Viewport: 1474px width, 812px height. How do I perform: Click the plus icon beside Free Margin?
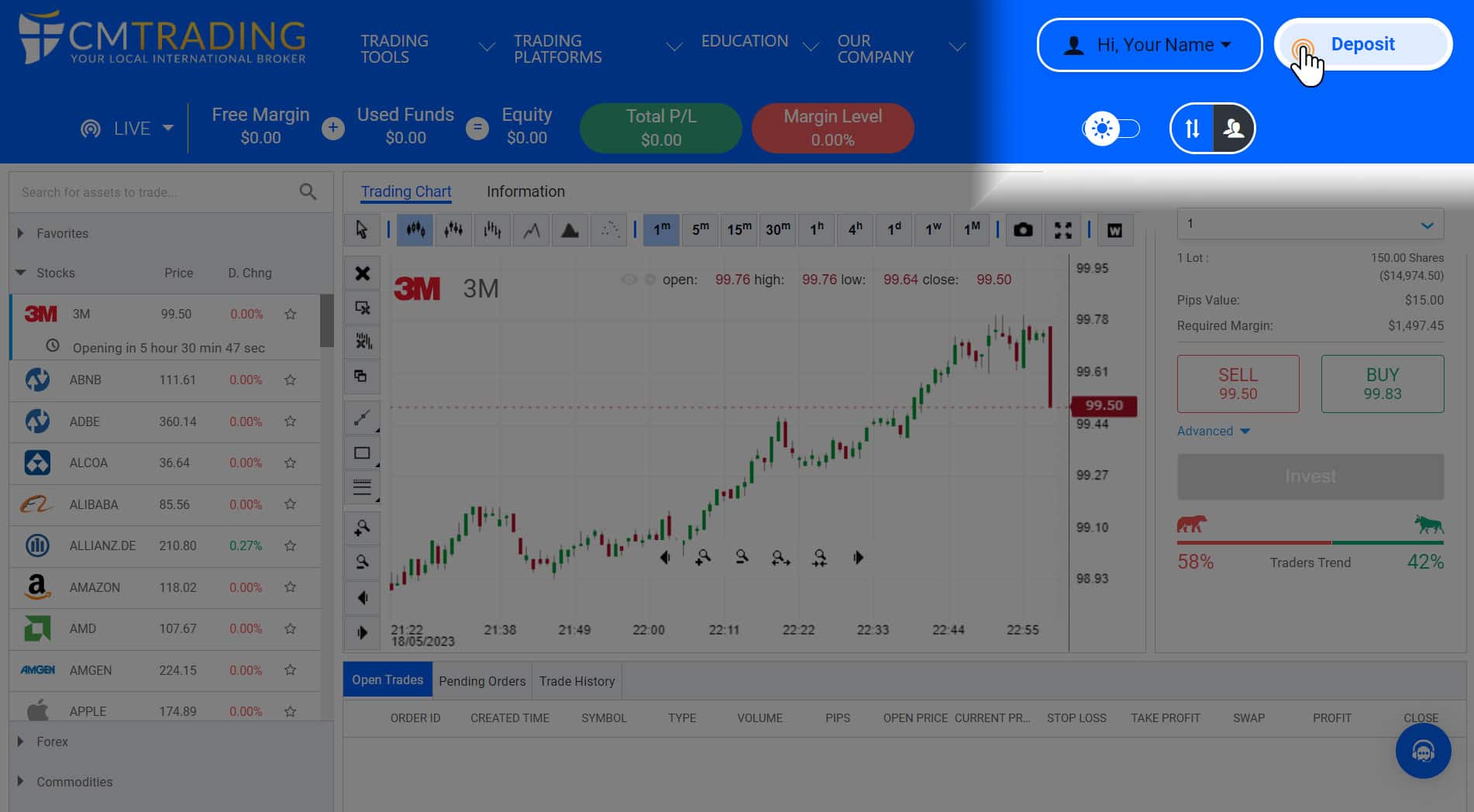(332, 128)
